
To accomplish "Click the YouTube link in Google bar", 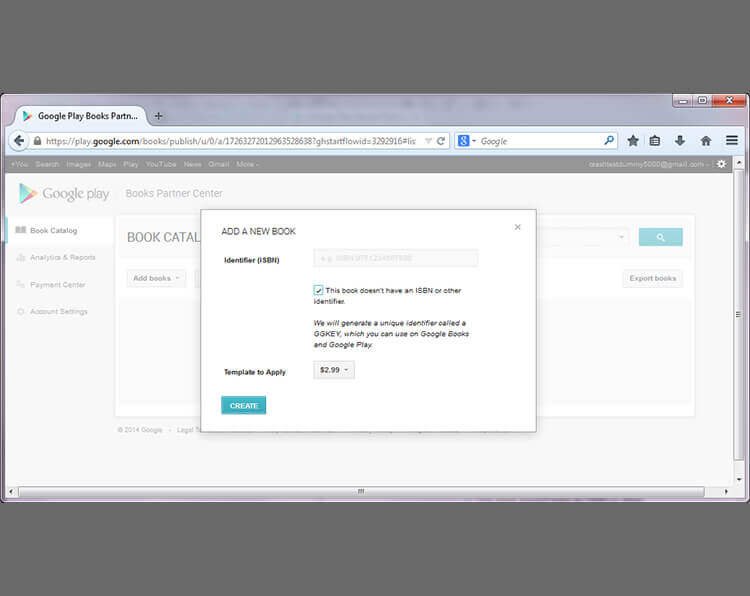I will point(161,164).
